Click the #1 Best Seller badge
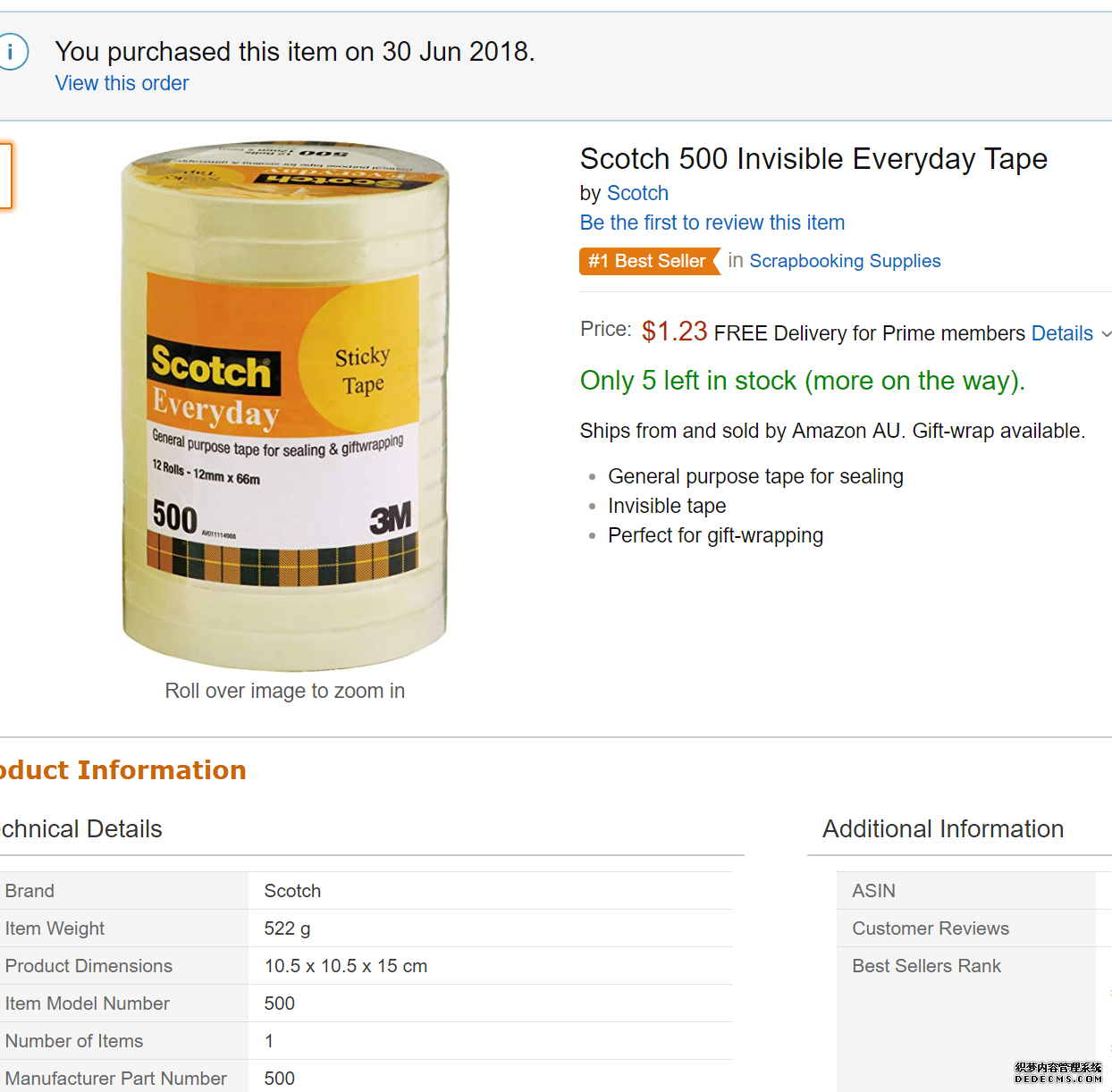This screenshot has width=1112, height=1092. [650, 261]
